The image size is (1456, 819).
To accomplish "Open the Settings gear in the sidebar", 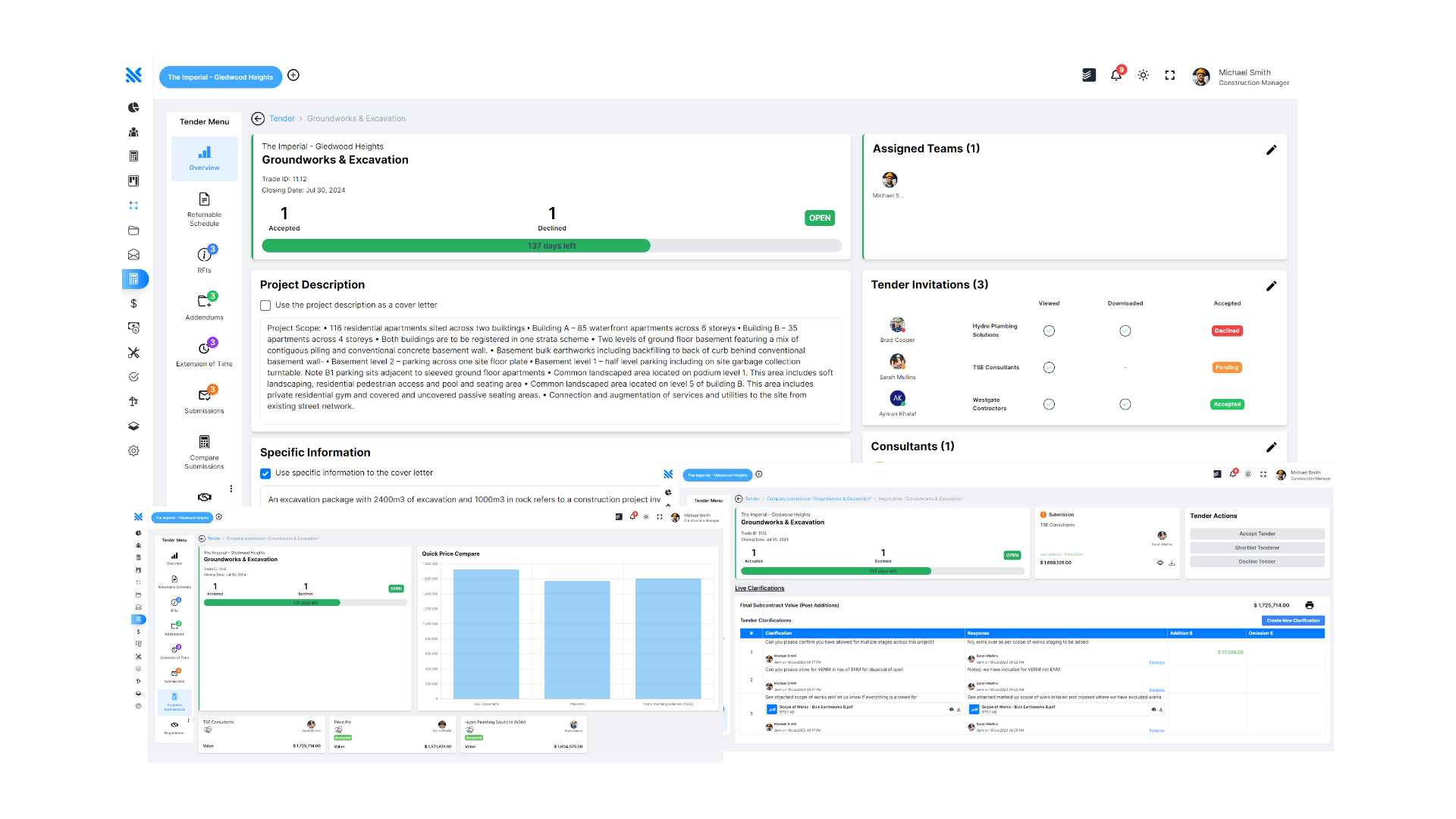I will point(133,450).
